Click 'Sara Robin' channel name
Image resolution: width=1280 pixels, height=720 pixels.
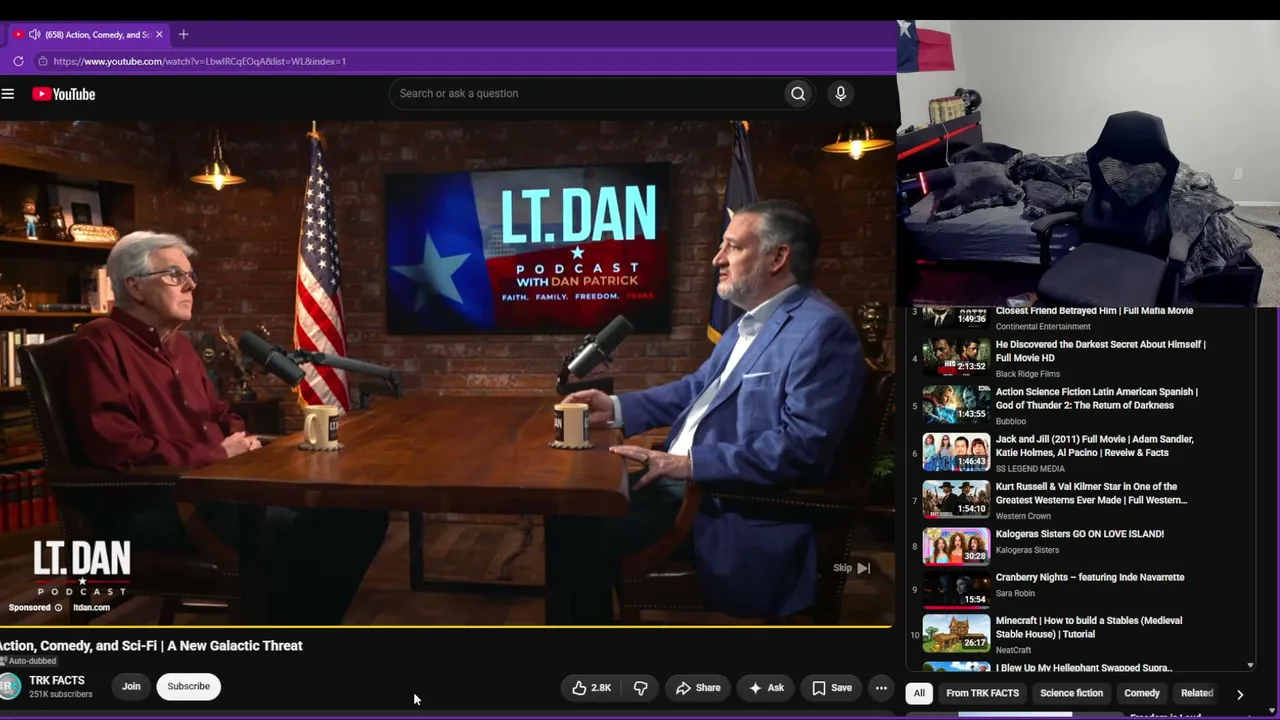click(x=1015, y=593)
